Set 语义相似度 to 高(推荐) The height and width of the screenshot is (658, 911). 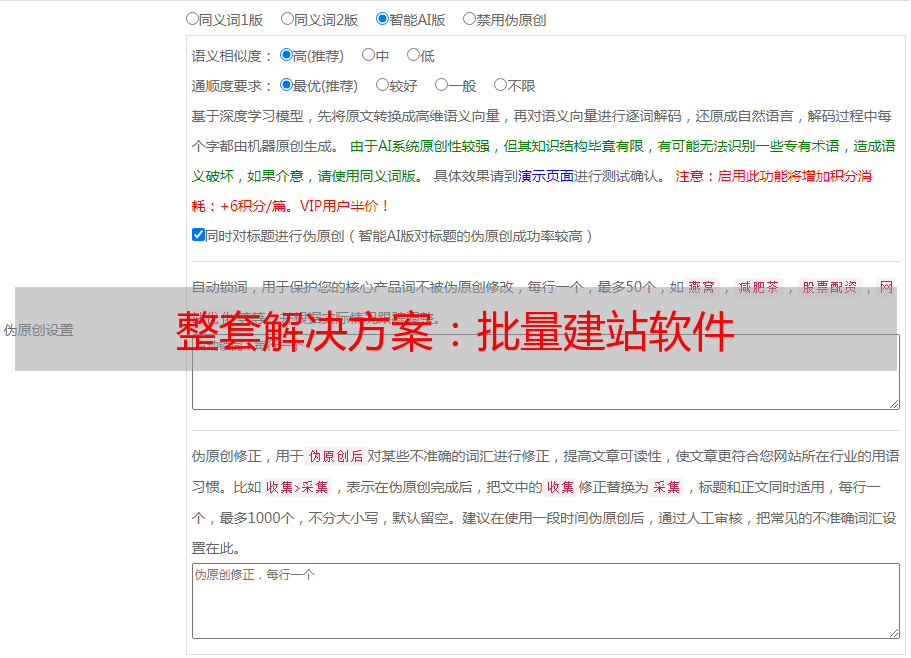point(287,56)
